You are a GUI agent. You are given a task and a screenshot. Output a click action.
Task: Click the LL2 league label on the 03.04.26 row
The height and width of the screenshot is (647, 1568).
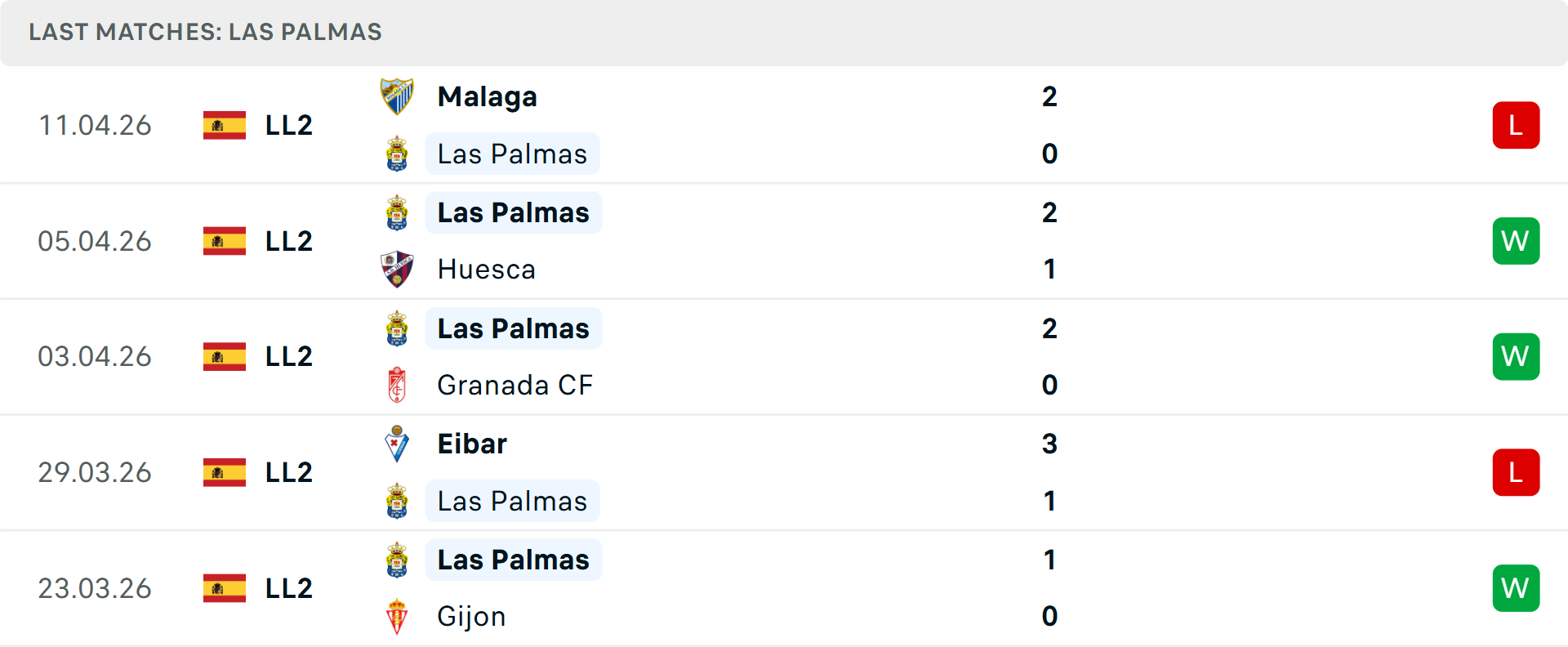[287, 356]
